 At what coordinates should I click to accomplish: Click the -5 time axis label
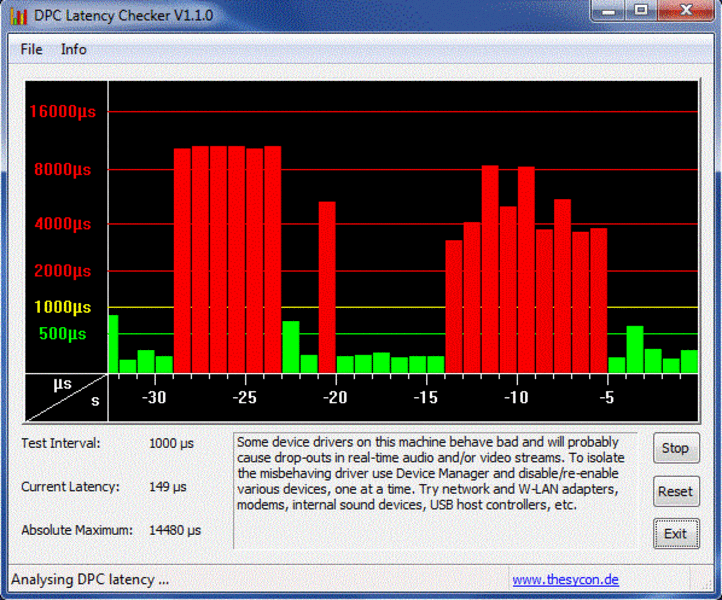(607, 397)
